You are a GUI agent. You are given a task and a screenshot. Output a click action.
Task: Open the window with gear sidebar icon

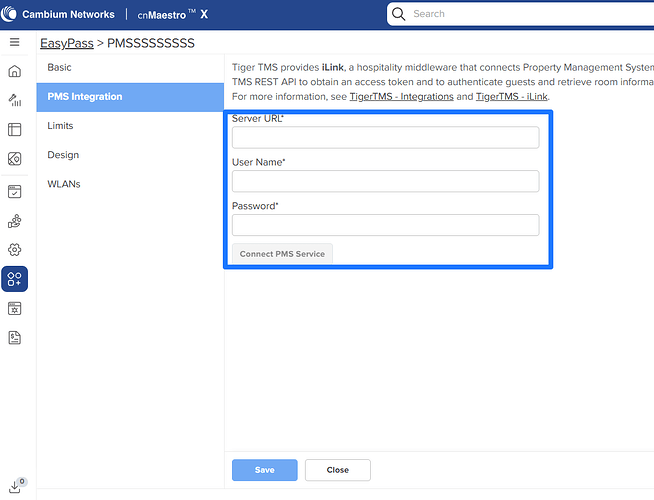point(15,309)
